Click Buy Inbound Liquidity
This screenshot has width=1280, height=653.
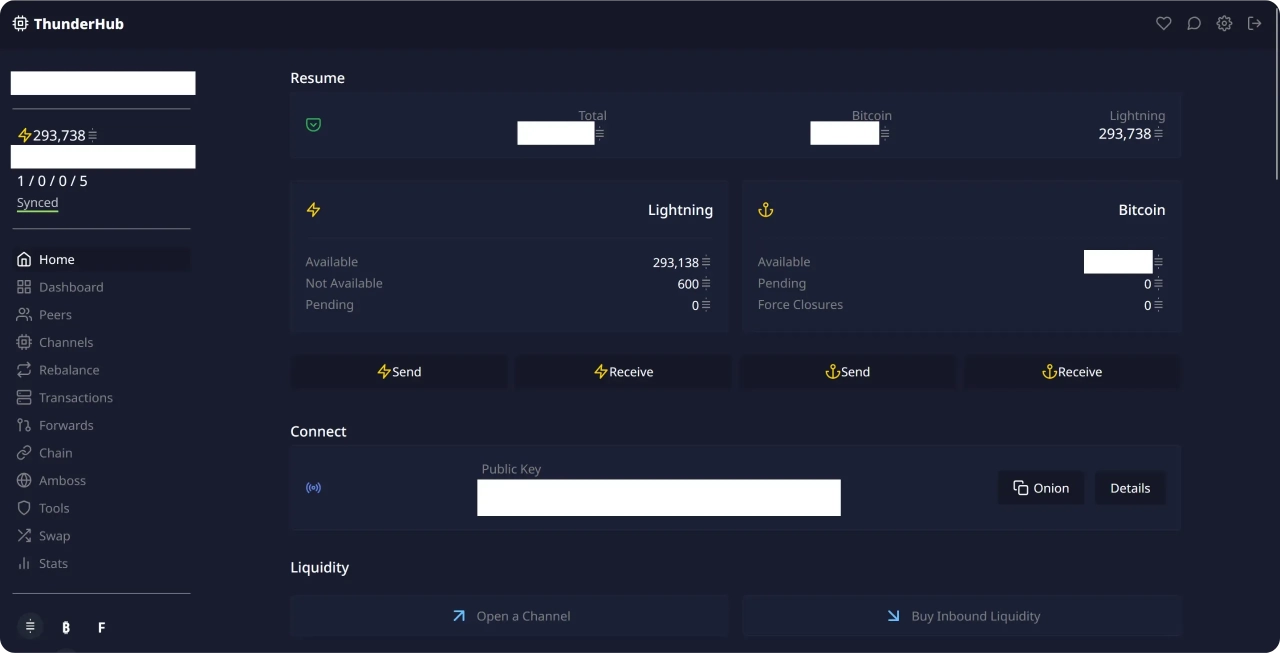[962, 616]
